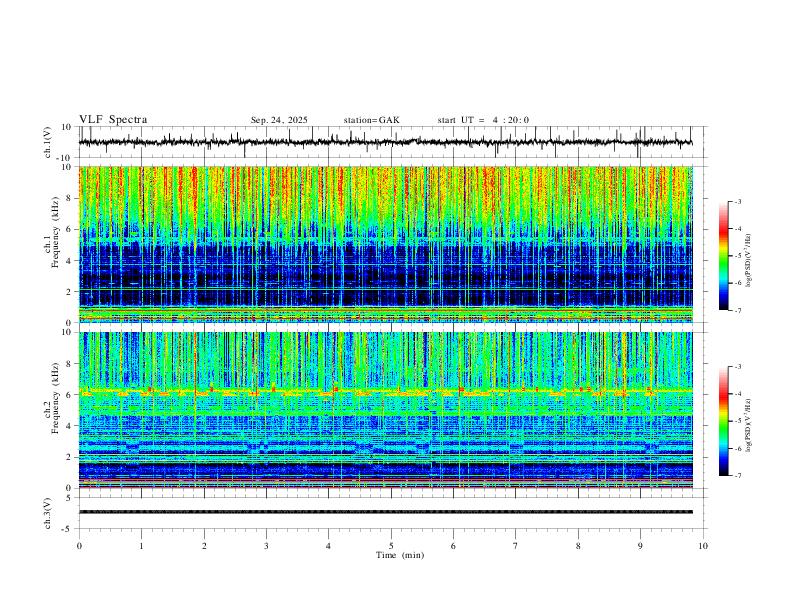Click the ch.1 color scale 'log(PSD)(V²/Hz)' label

tap(749, 261)
